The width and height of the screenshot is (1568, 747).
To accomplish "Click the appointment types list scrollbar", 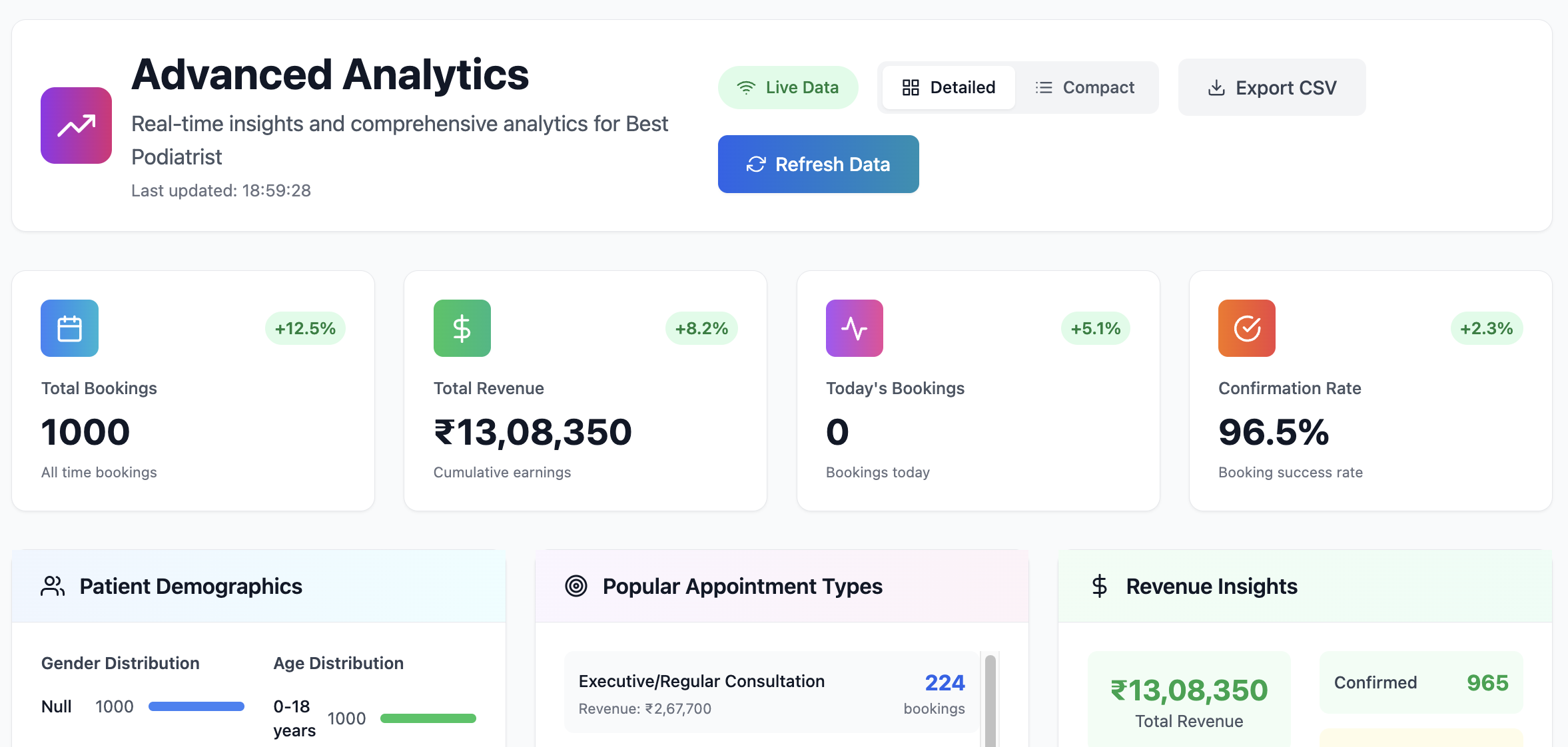I will 990,699.
